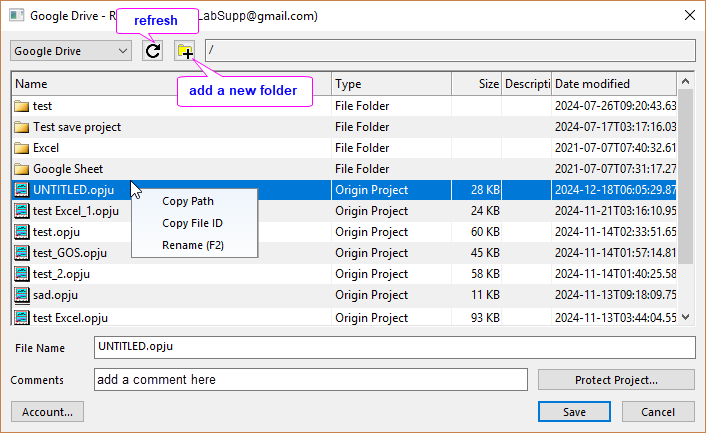Click the Protect Project... button
The height and width of the screenshot is (433, 706).
pyautogui.click(x=616, y=380)
